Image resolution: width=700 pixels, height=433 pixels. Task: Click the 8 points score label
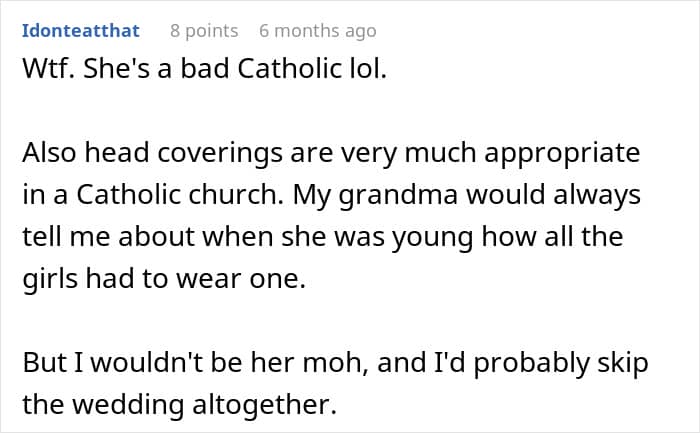point(204,31)
